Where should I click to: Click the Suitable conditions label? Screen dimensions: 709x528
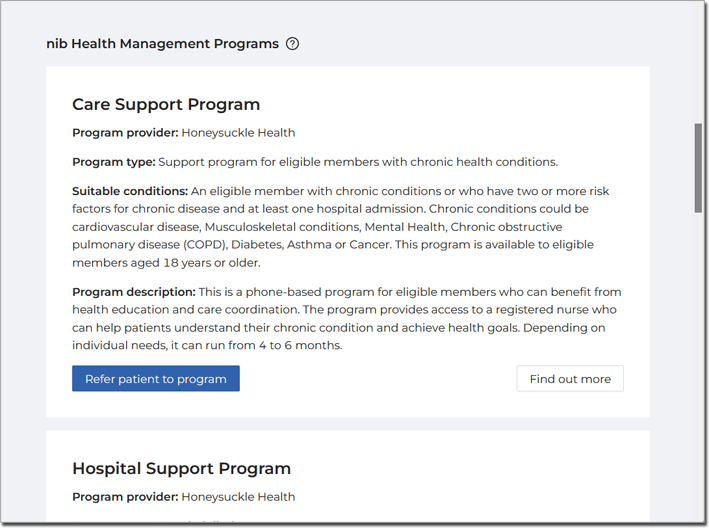coord(130,191)
